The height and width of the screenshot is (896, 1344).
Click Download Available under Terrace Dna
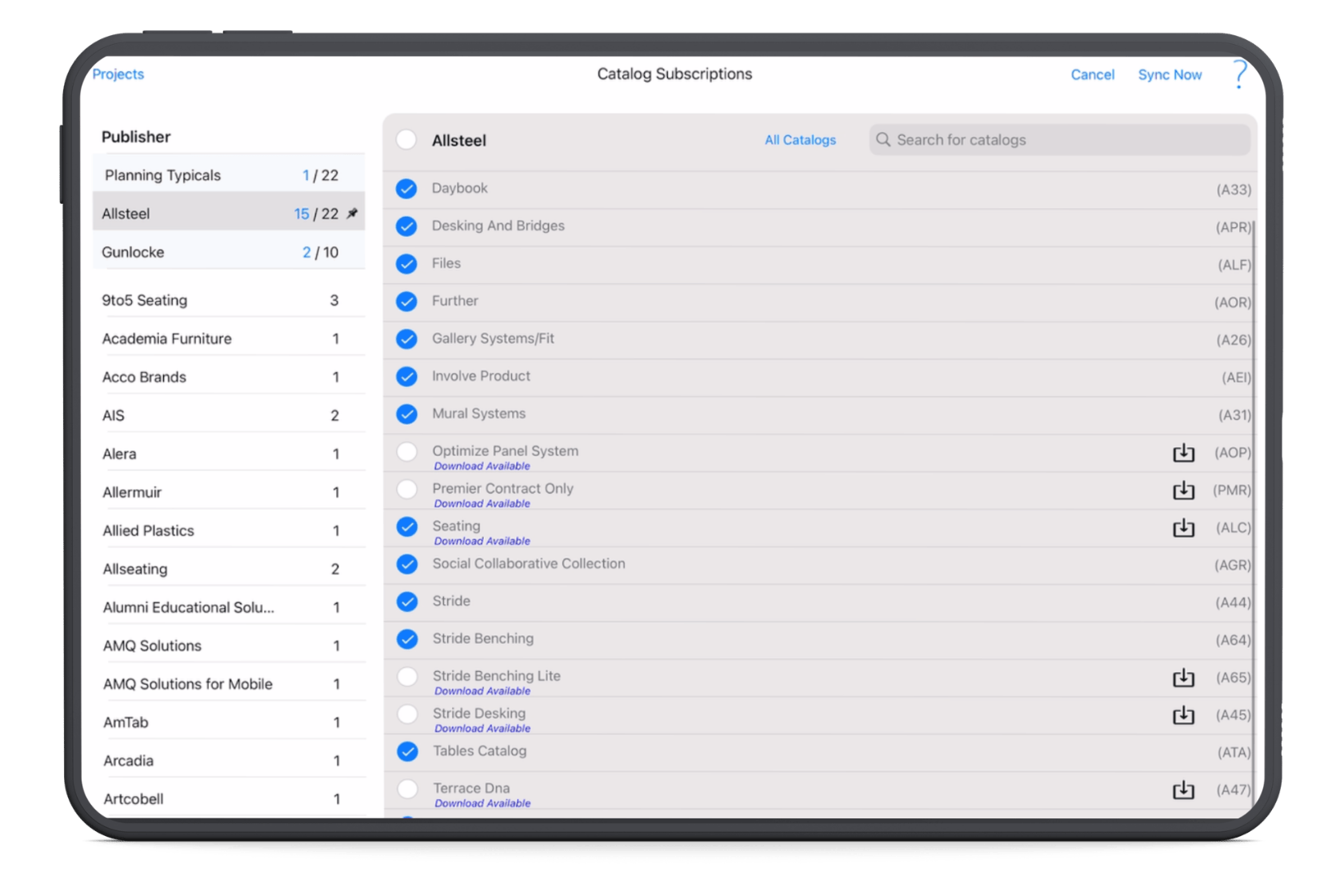(x=482, y=804)
